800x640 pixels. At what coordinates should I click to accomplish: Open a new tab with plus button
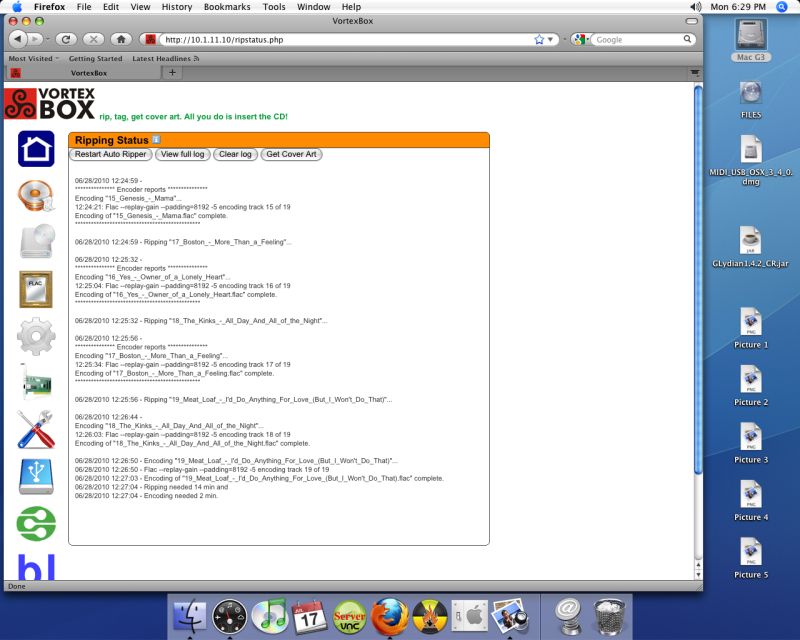[x=172, y=72]
